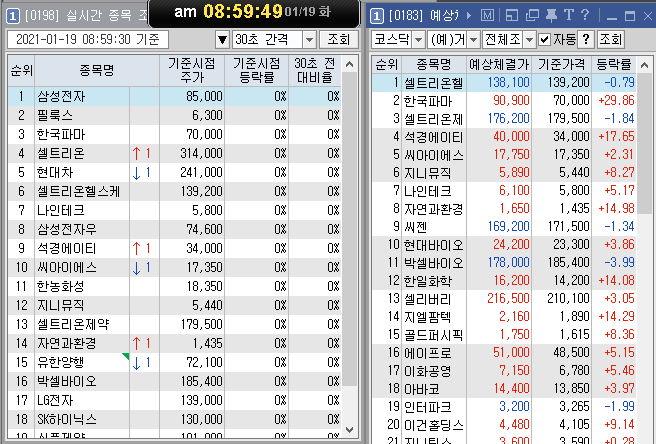
Task: Click scroll-up arrow of right table scrollbar
Action: point(644,65)
